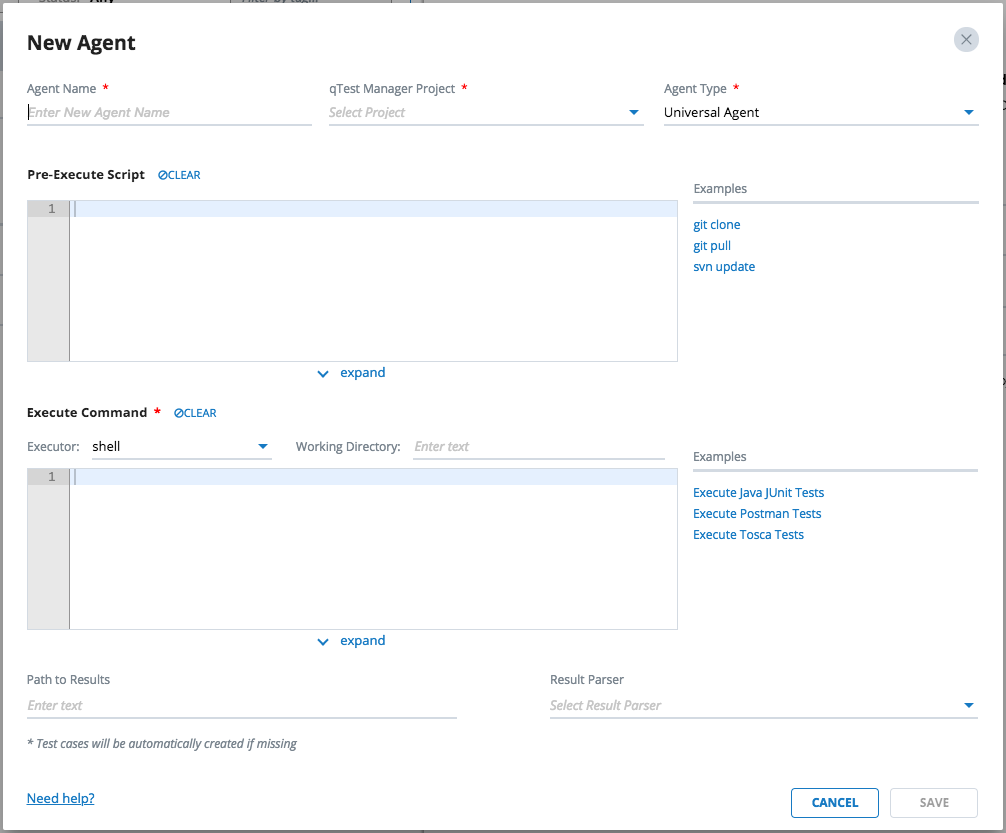Open the Executor shell dropdown

[x=180, y=446]
